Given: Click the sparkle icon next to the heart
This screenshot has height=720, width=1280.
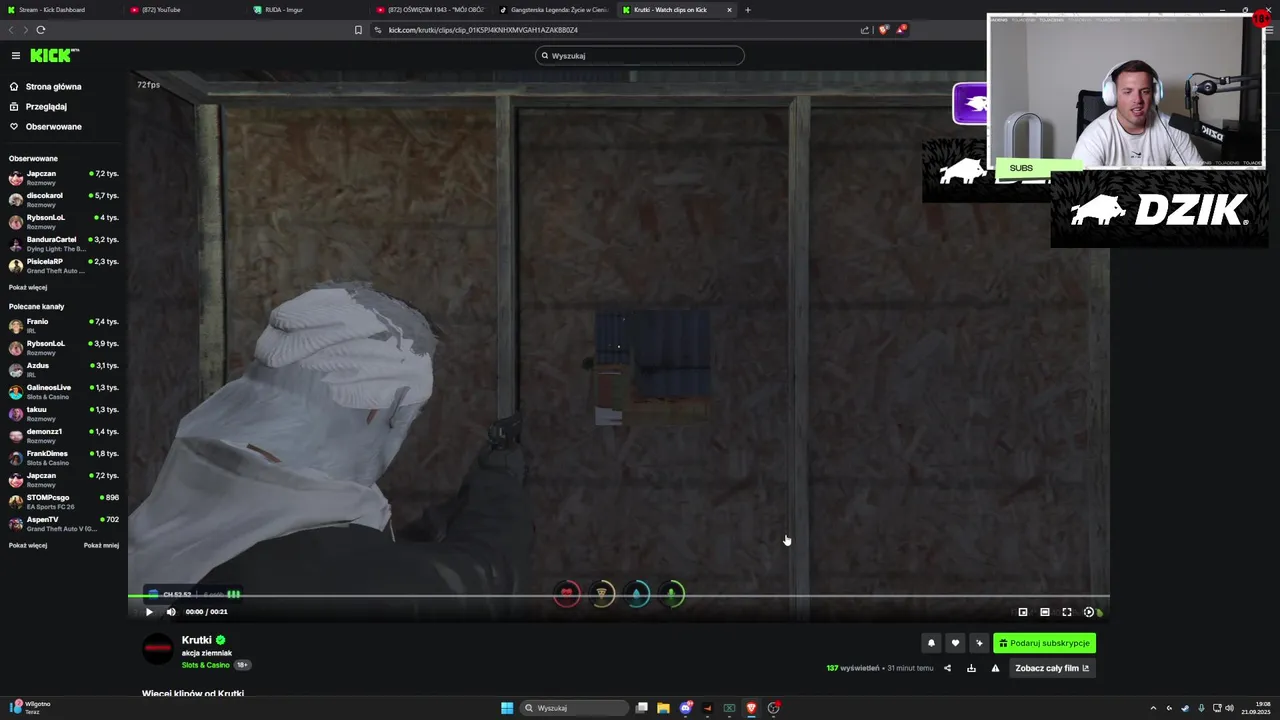Looking at the screenshot, I should tap(979, 643).
